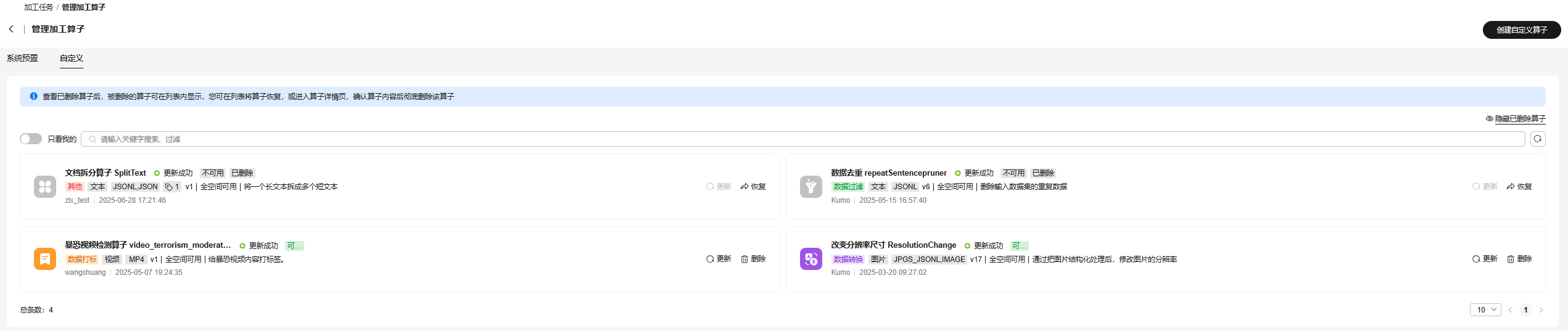
Task: Click 隐藏已删除算子 to hide deleted operators
Action: pos(1516,118)
